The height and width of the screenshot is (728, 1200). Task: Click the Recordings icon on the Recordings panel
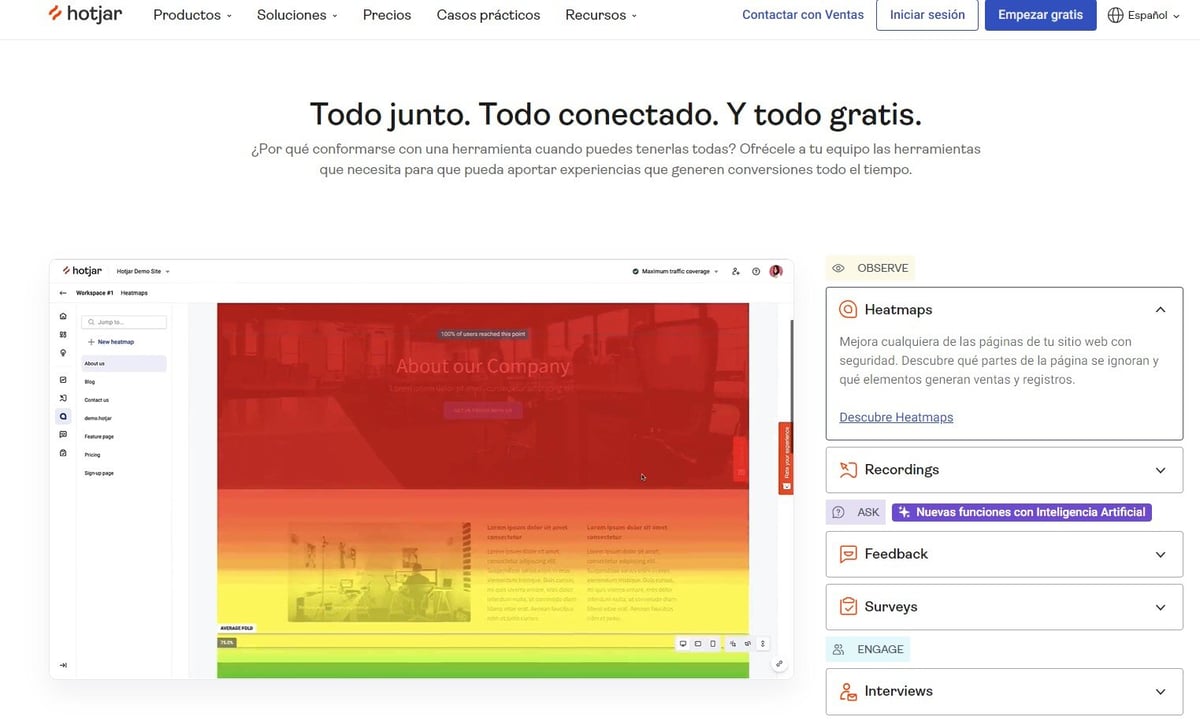point(847,469)
